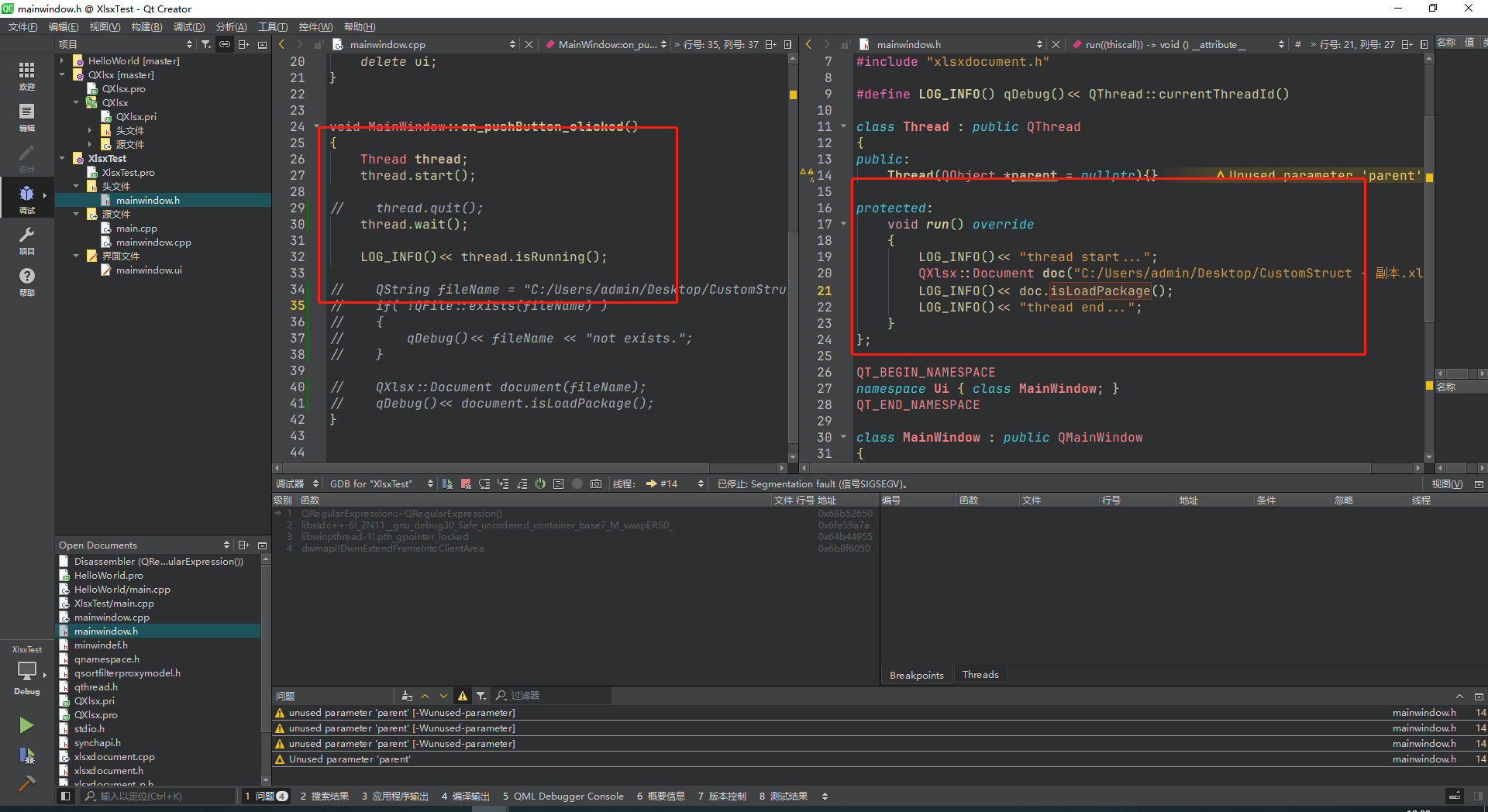
Task: Click the Threads button
Action: click(980, 674)
